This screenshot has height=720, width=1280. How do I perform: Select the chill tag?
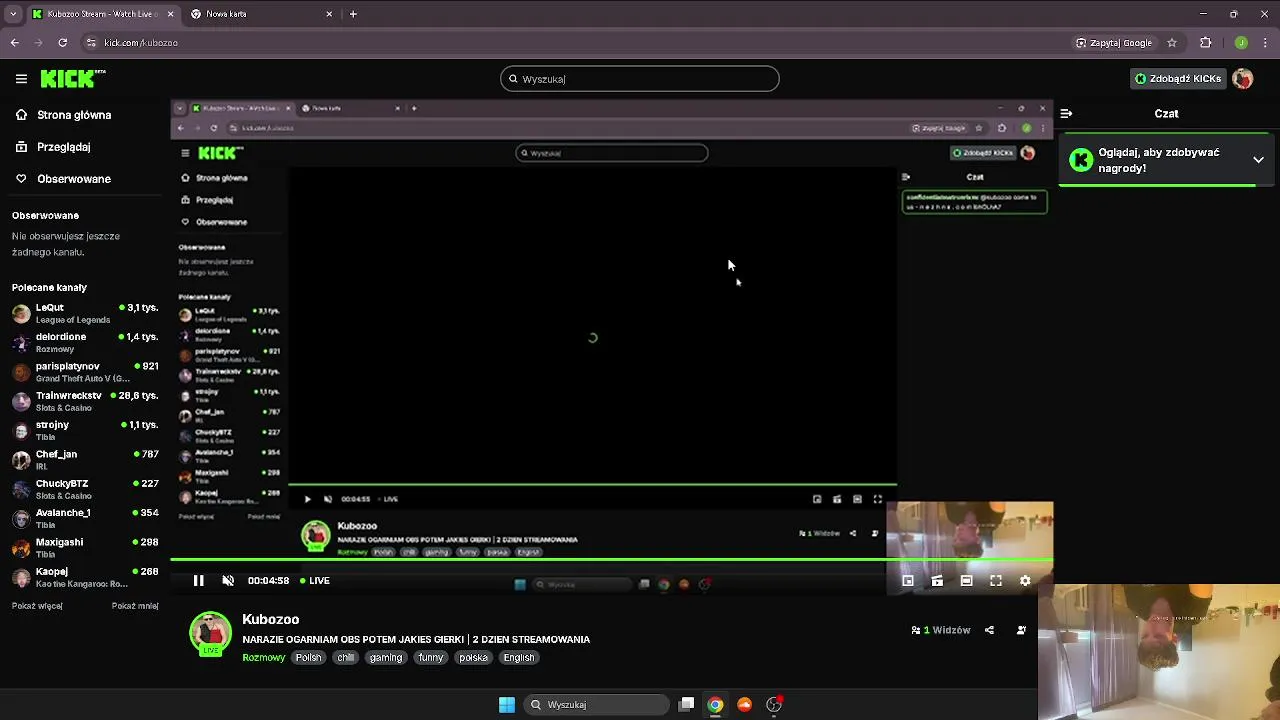click(x=346, y=658)
